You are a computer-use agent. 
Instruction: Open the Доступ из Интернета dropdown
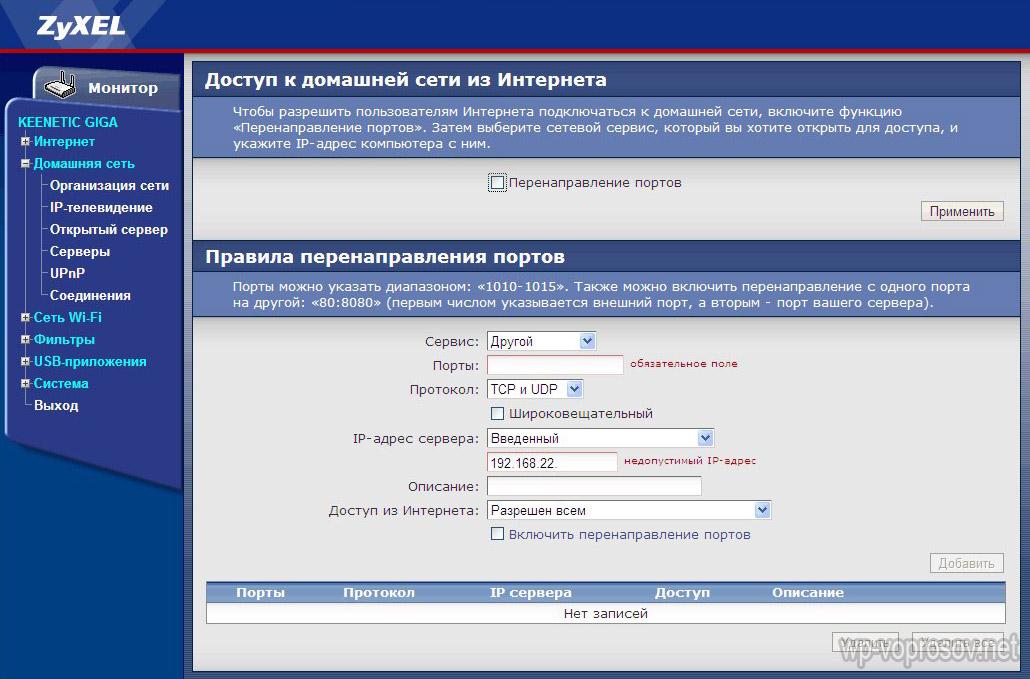(629, 510)
